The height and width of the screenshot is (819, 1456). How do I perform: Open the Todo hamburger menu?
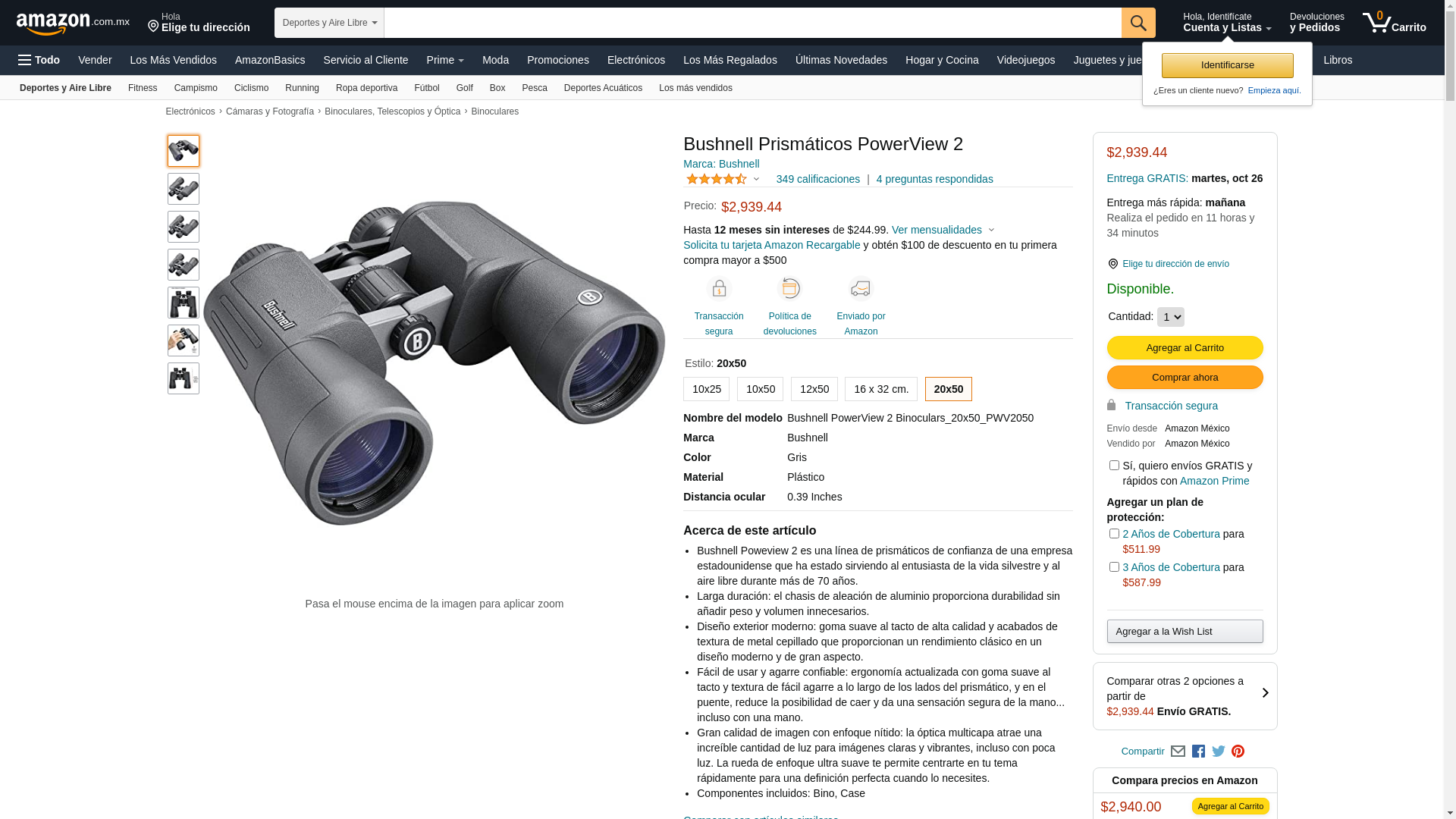tap(39, 60)
